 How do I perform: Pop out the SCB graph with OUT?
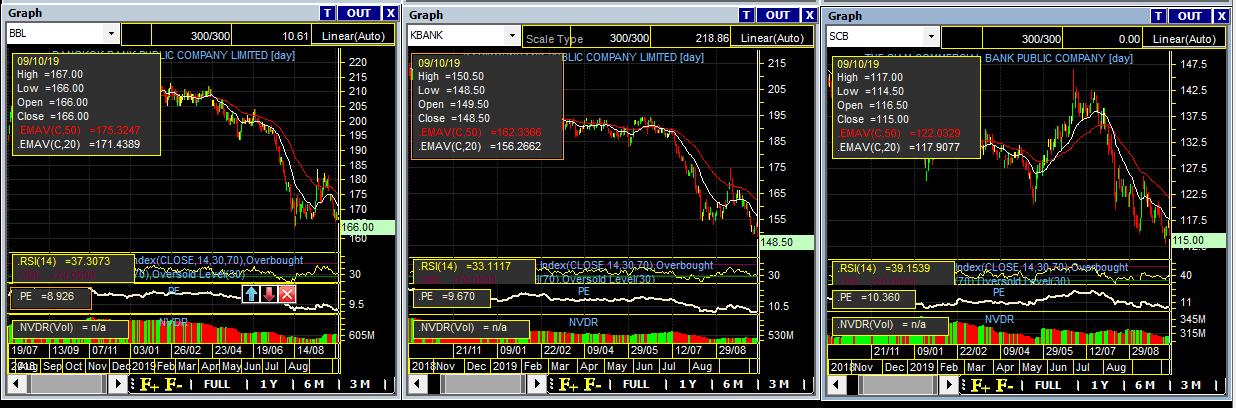click(x=1191, y=15)
